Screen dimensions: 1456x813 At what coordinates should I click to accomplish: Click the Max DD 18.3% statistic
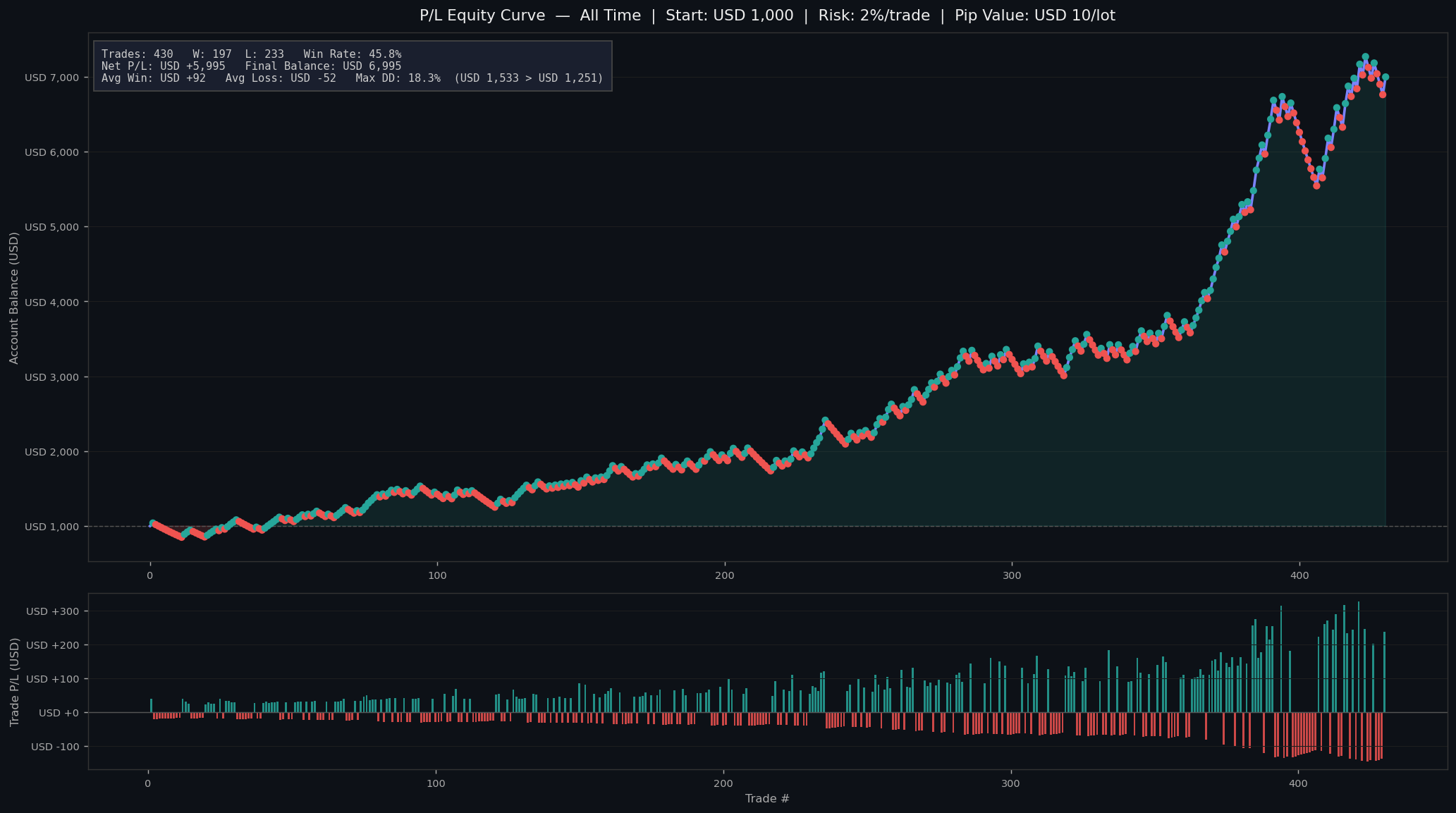point(398,78)
